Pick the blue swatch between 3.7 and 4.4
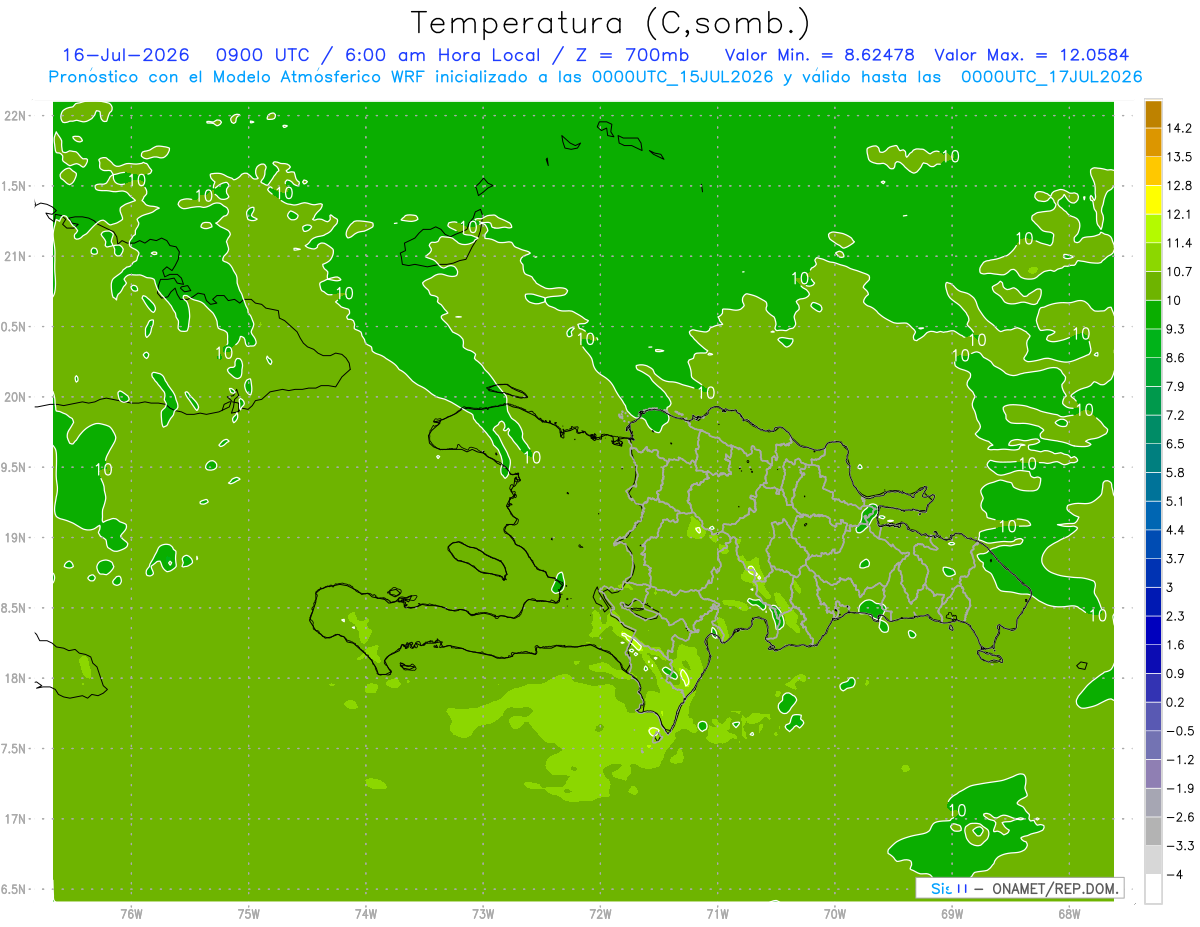 (1153, 544)
